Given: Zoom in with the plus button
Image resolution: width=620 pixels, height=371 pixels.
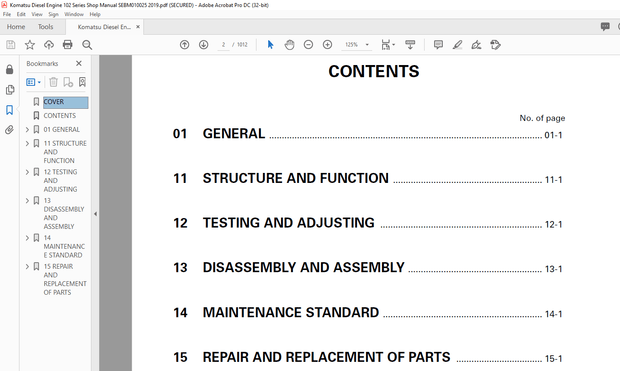Looking at the screenshot, I should (x=327, y=45).
